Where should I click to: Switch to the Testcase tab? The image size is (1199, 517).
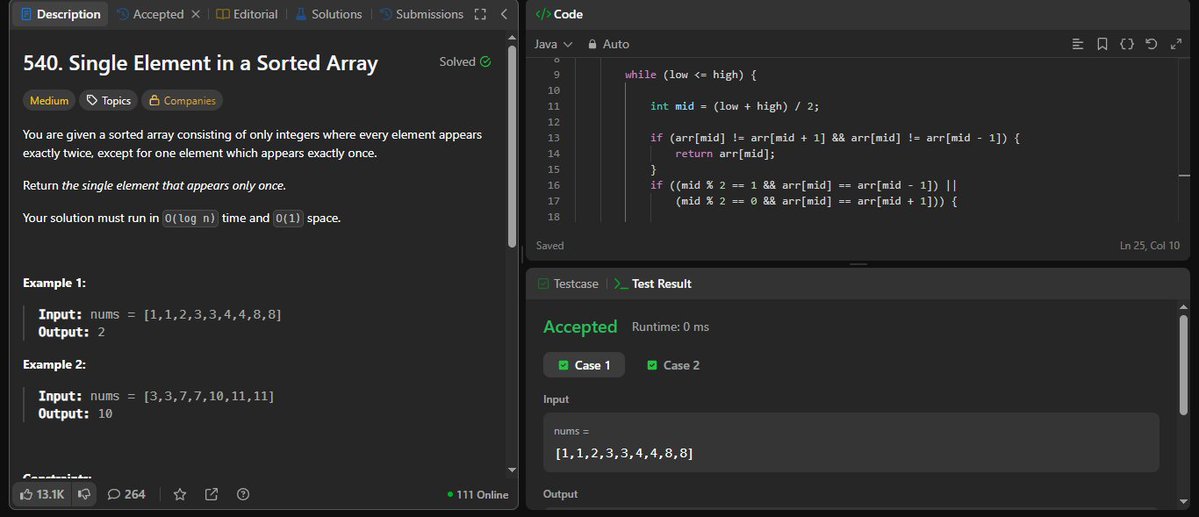click(568, 284)
